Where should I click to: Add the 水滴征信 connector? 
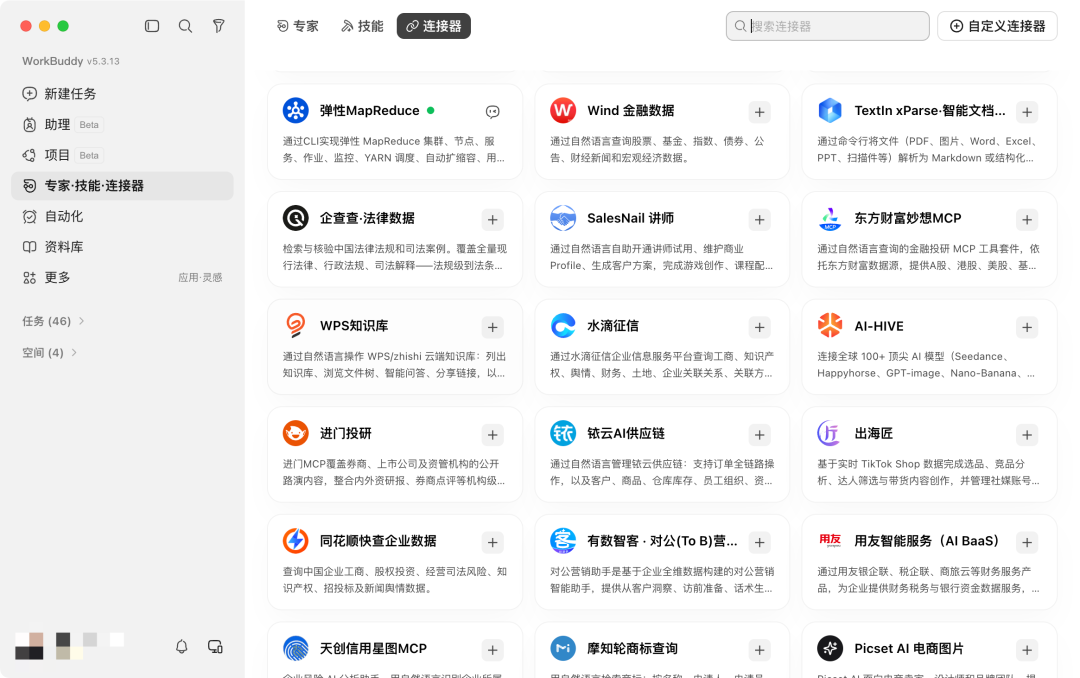(x=759, y=327)
